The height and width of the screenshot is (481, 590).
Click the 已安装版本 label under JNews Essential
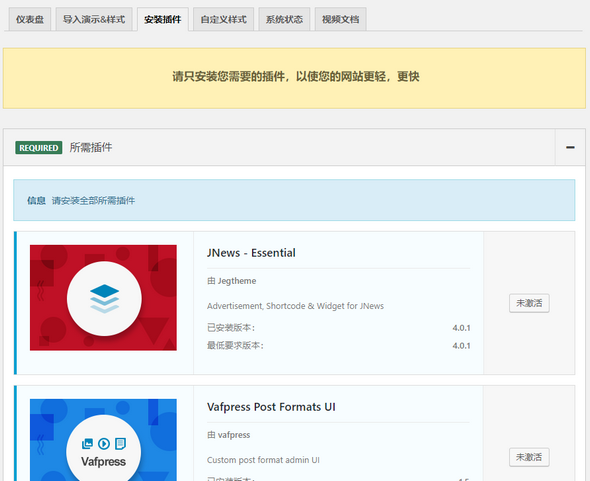pos(231,328)
